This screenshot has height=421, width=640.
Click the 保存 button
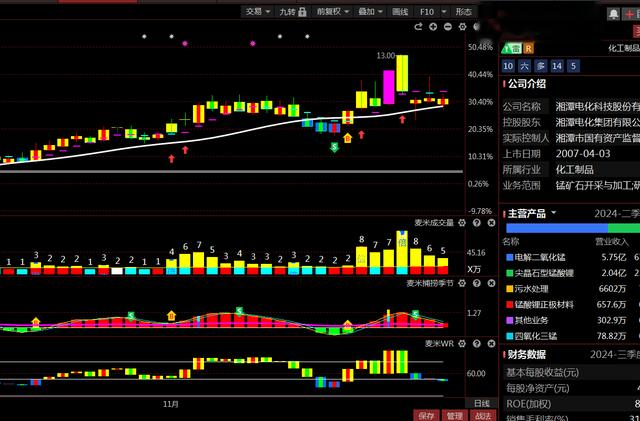click(x=426, y=414)
